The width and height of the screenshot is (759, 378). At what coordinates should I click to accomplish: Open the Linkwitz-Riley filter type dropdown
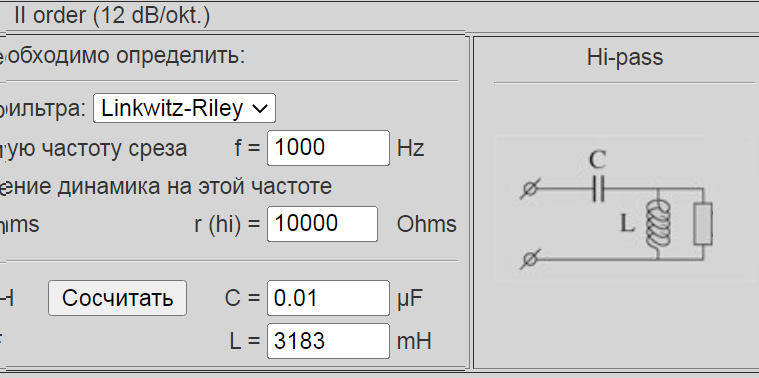[x=184, y=108]
